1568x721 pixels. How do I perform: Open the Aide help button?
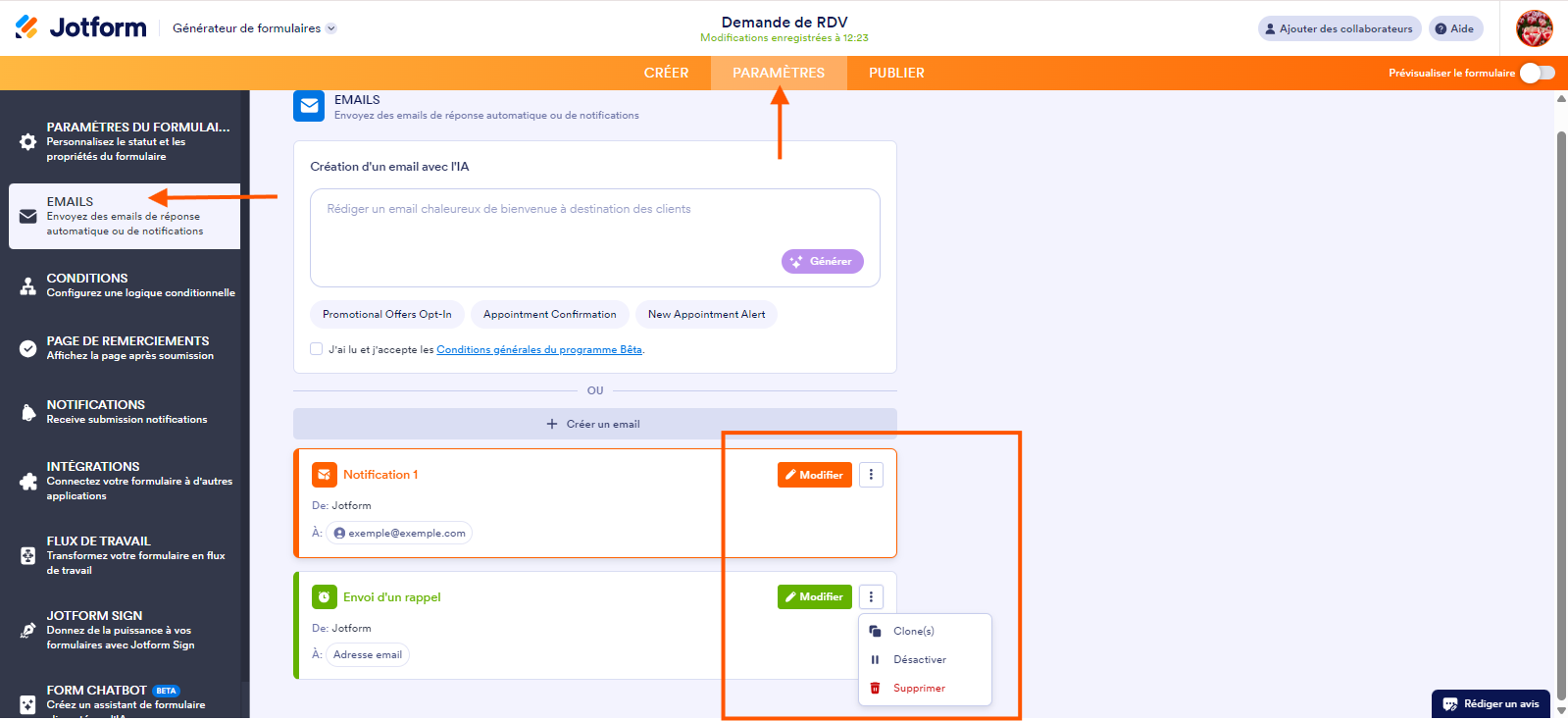1455,28
